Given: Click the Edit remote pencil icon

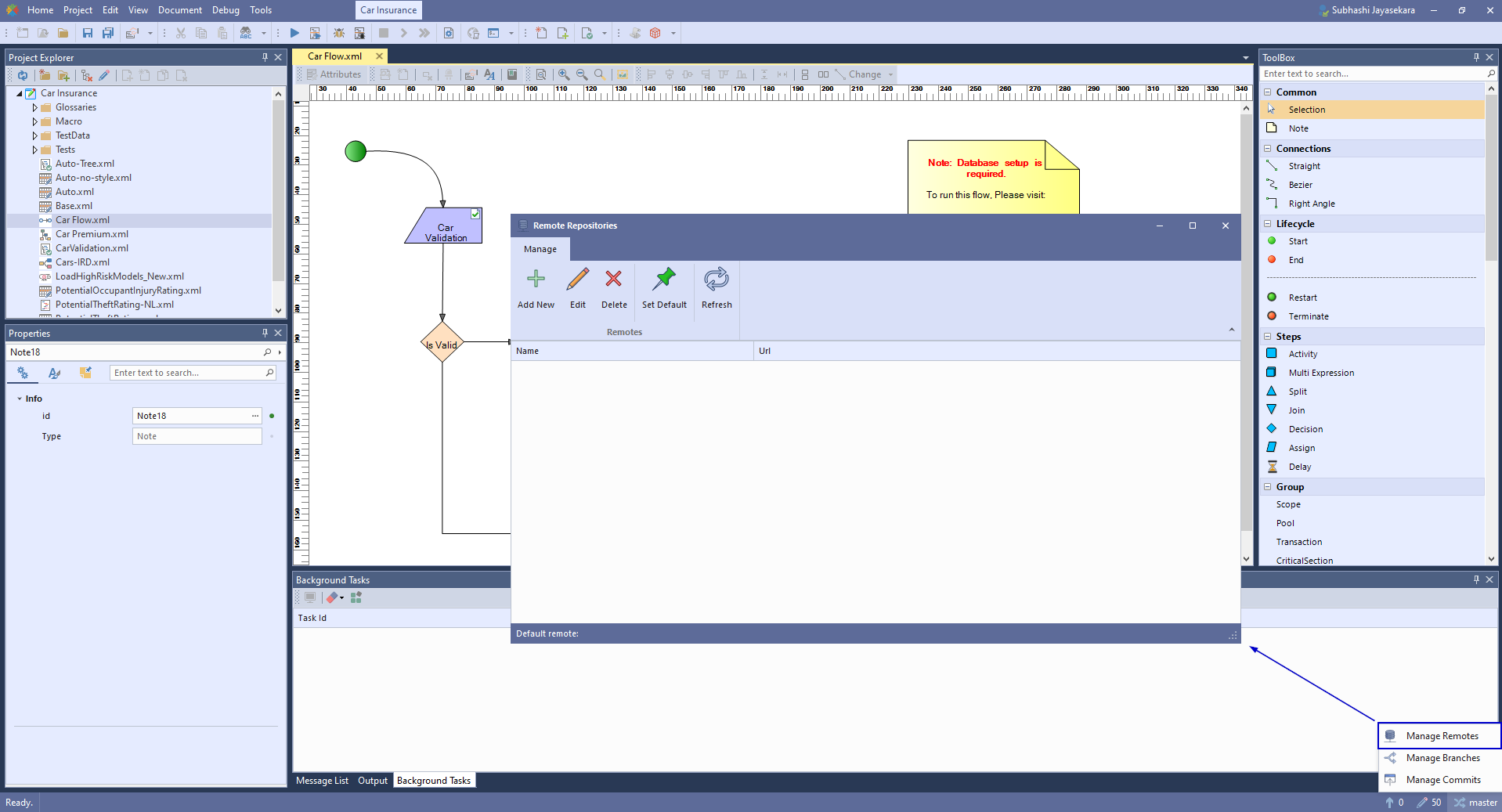Looking at the screenshot, I should pos(578,279).
